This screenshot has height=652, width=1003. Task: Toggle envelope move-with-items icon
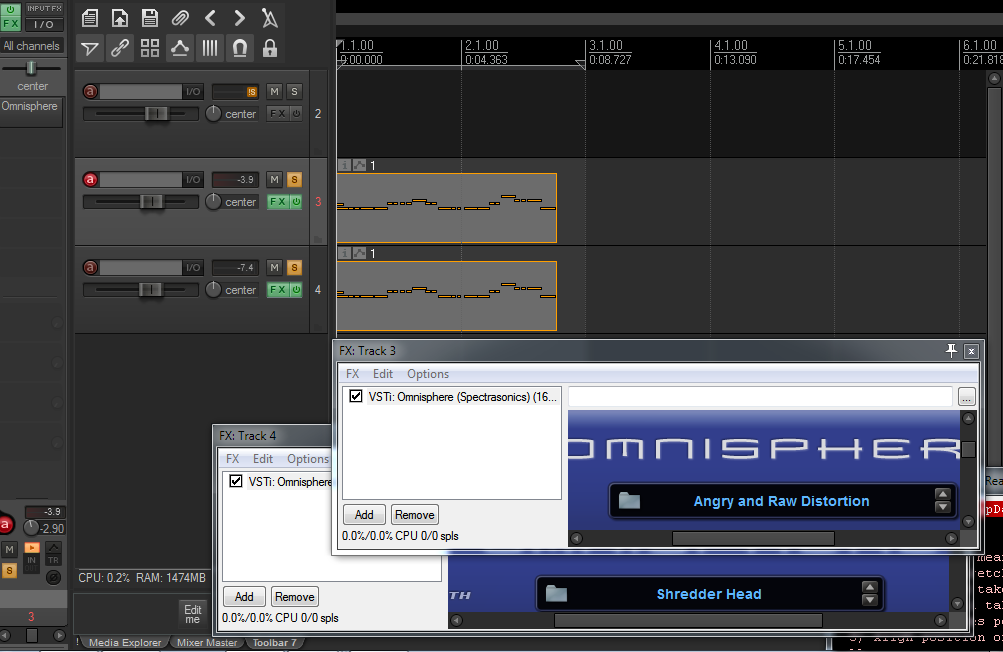click(x=180, y=48)
